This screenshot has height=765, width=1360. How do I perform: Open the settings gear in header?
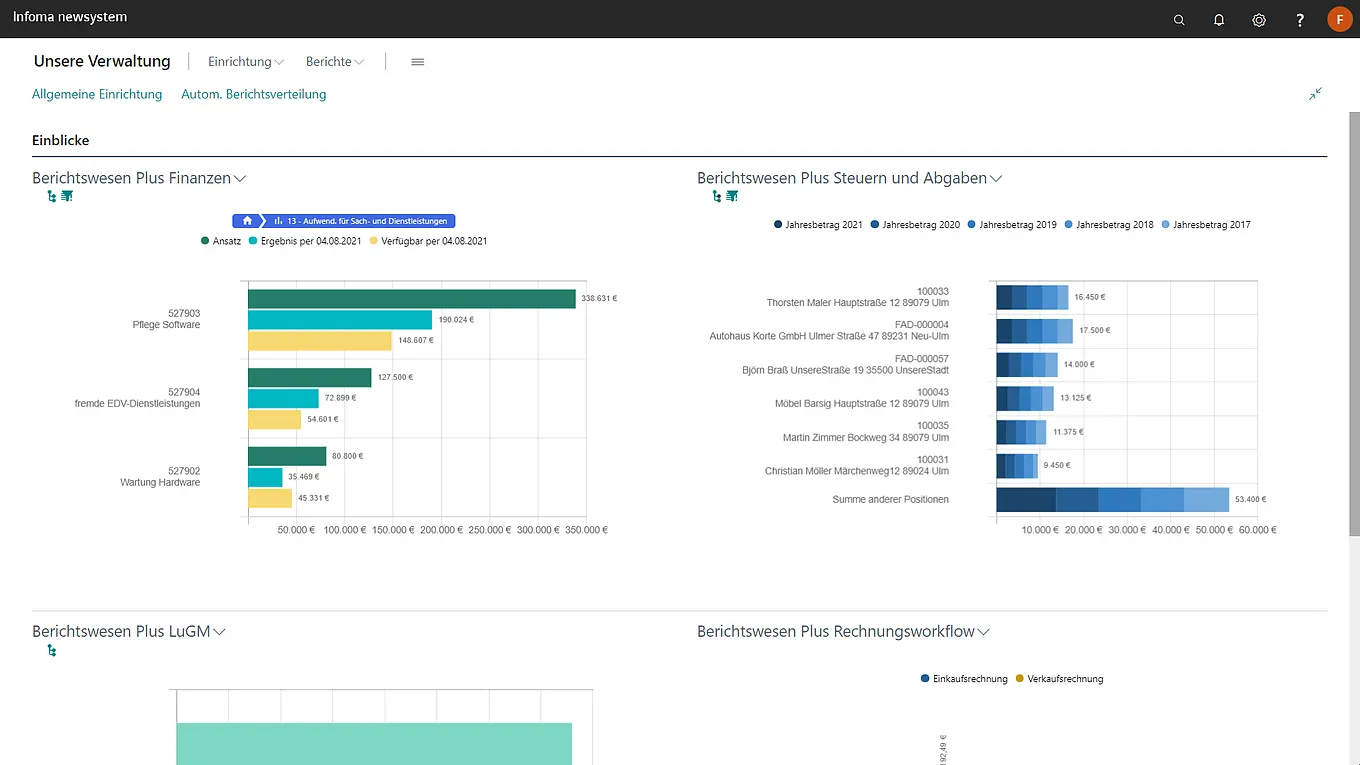point(1259,20)
